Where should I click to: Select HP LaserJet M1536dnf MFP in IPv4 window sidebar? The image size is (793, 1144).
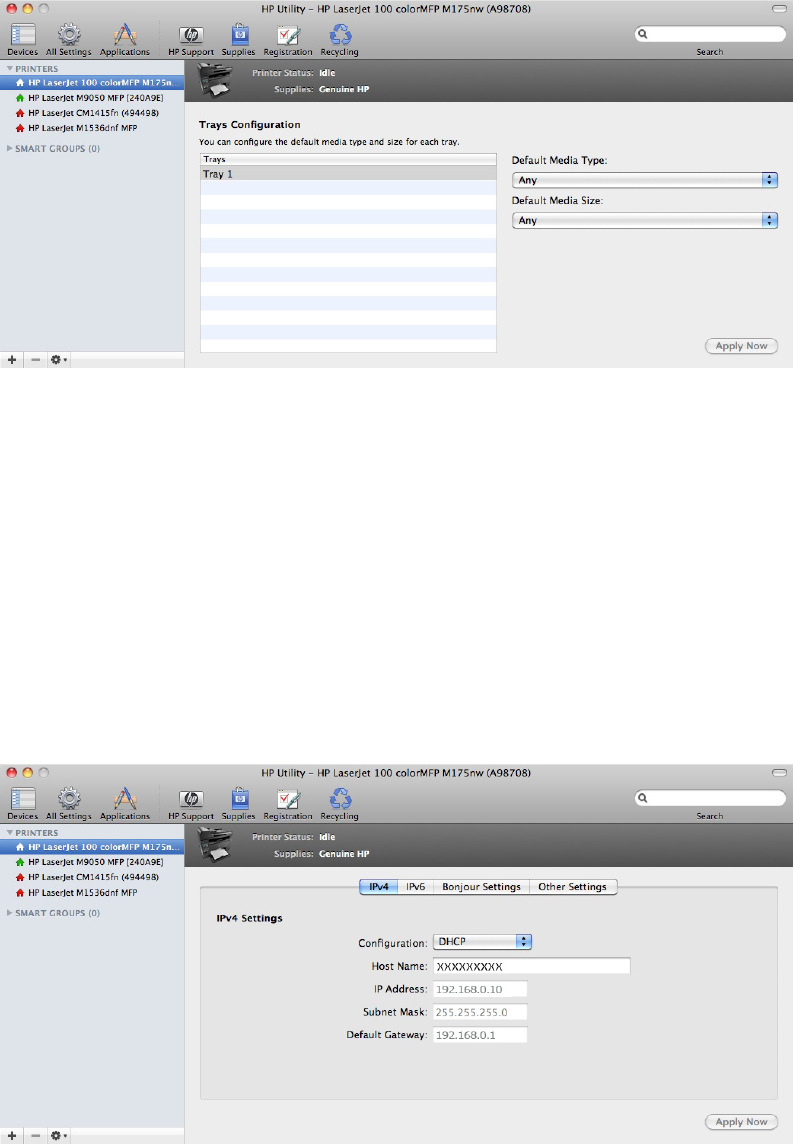pos(92,892)
